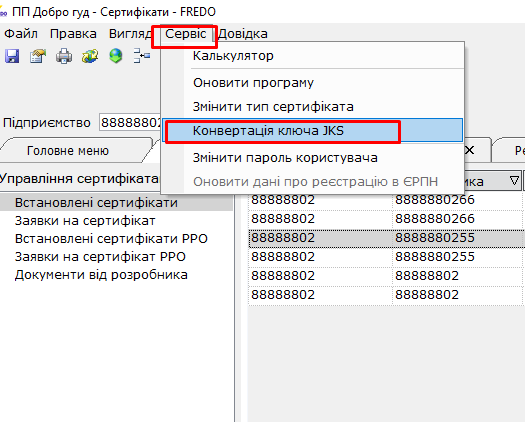Close the open tab with X

pos(470,150)
